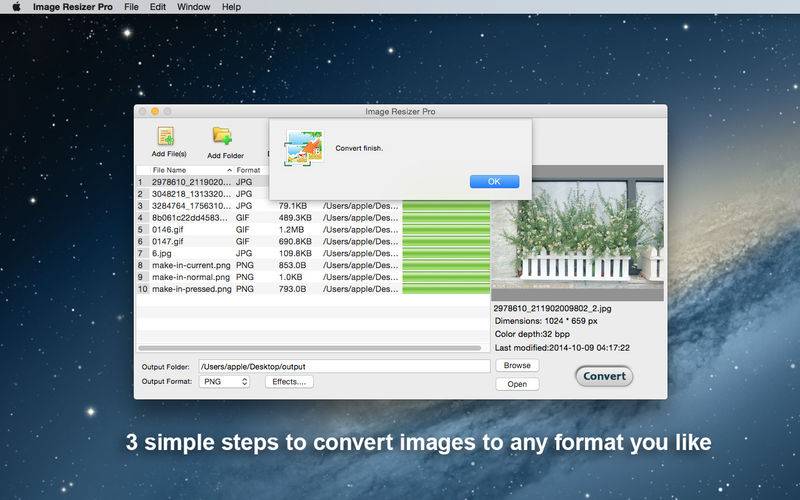Select the 6.jpg file name
This screenshot has height=500, width=800.
(162, 253)
